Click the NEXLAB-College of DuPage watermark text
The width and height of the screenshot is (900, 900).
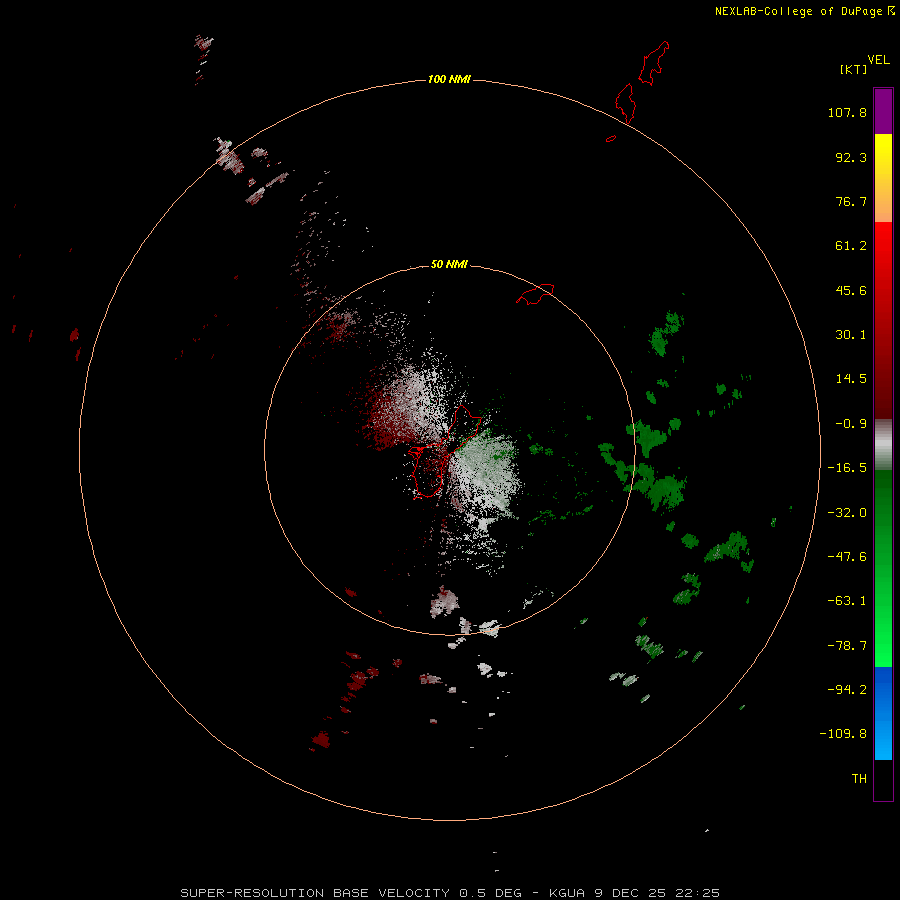tap(804, 11)
